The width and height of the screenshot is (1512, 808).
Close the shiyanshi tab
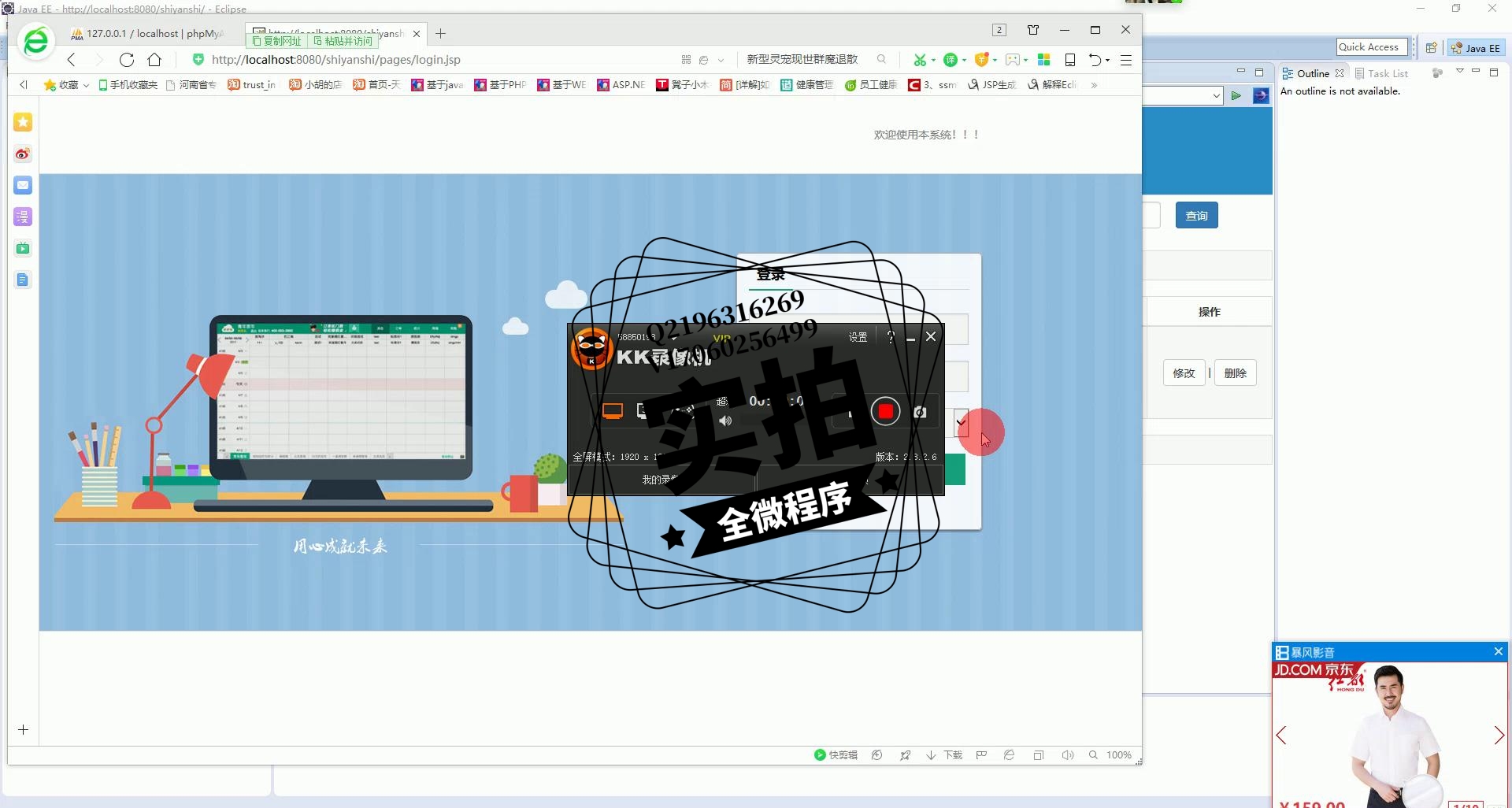(417, 33)
